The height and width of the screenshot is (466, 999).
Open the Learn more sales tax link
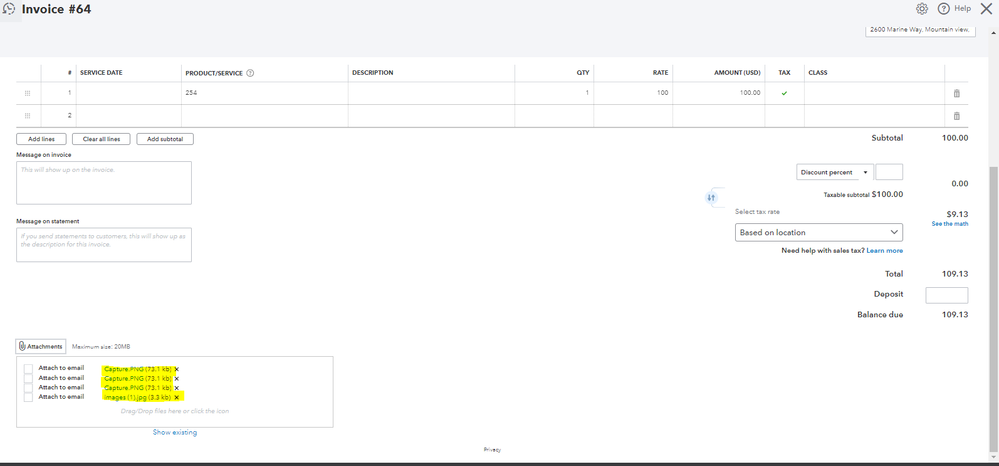pos(884,251)
